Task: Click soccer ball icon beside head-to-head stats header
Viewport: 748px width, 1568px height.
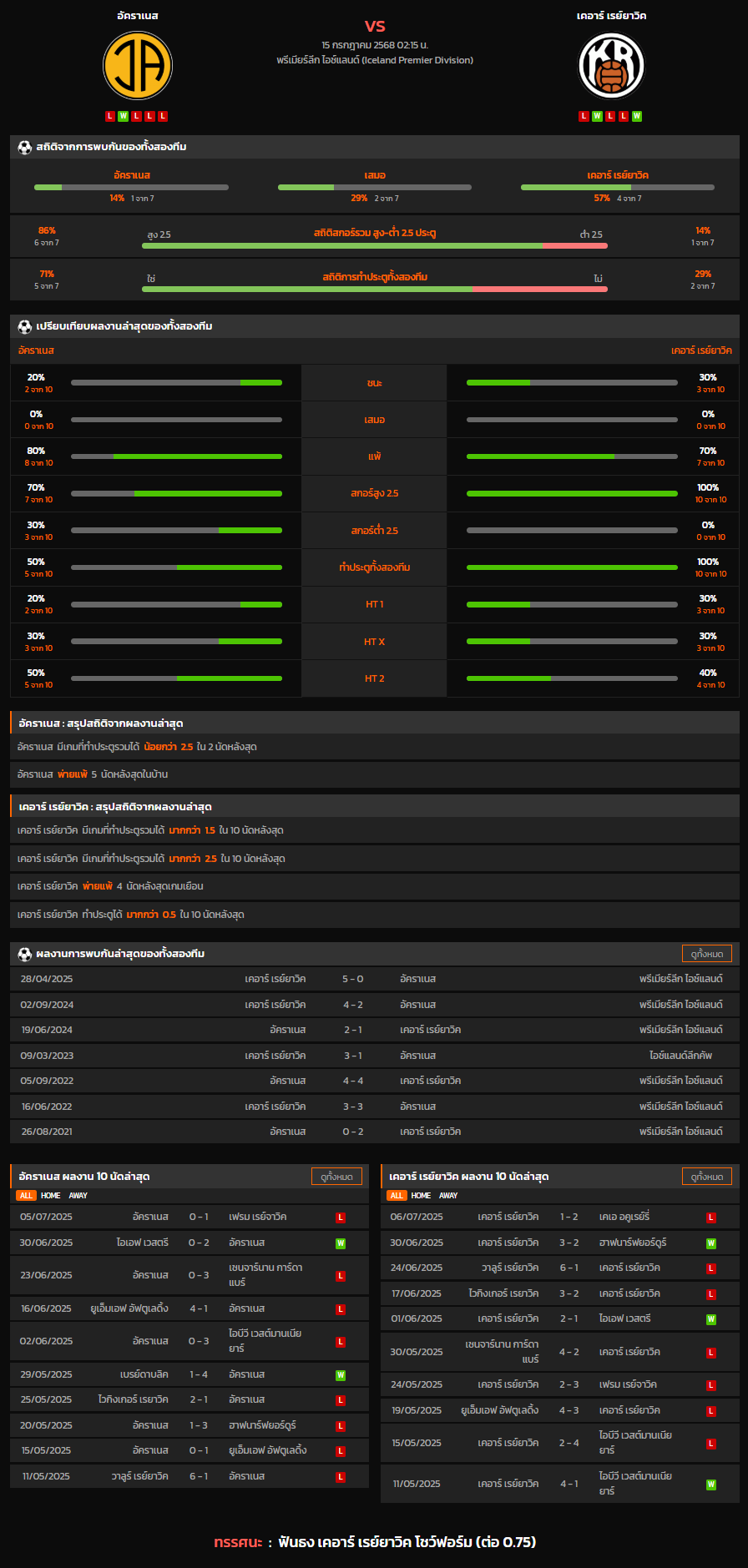Action: (25, 147)
